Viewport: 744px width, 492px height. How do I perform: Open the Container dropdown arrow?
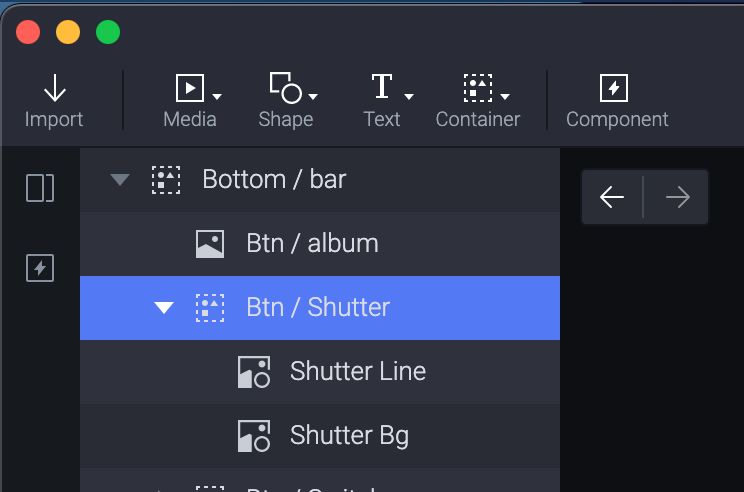pyautogui.click(x=505, y=96)
